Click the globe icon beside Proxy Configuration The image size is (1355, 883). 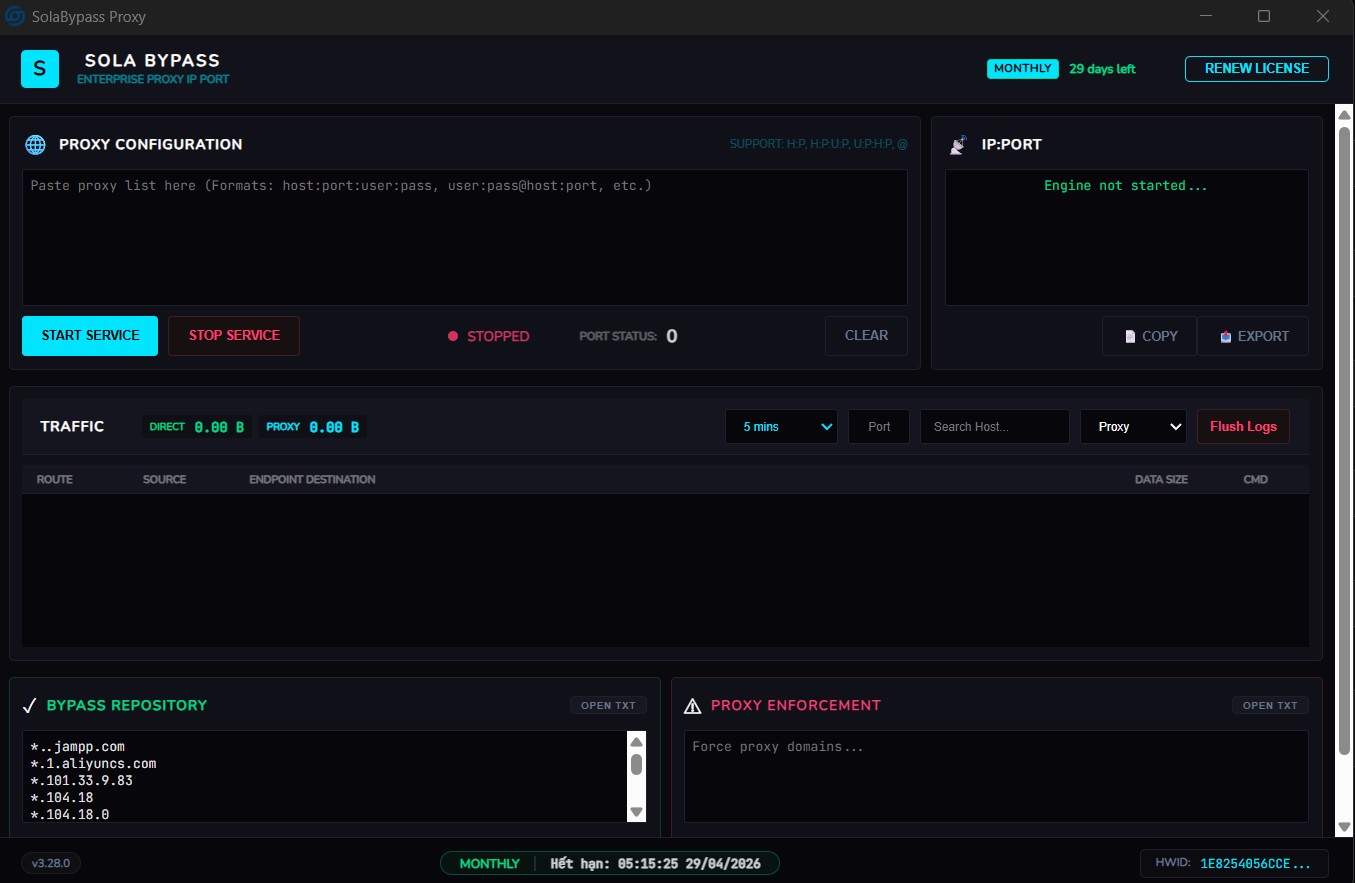tap(35, 145)
